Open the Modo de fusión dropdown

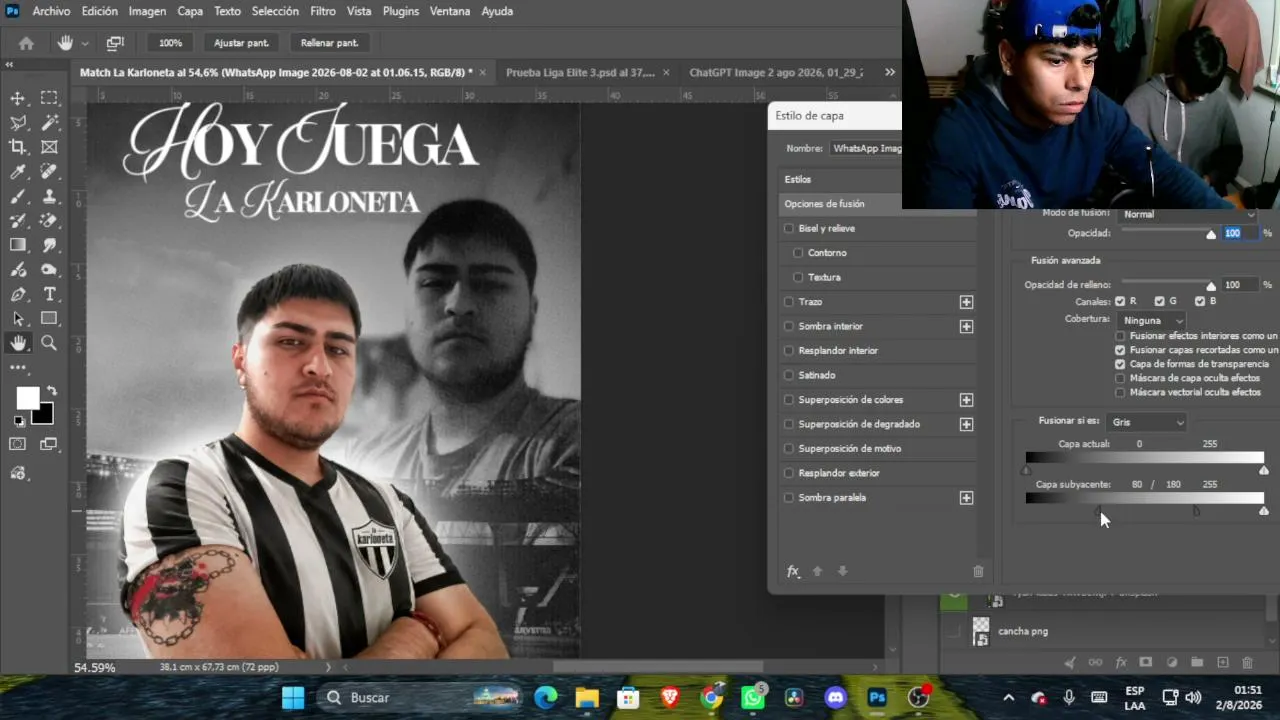1187,214
